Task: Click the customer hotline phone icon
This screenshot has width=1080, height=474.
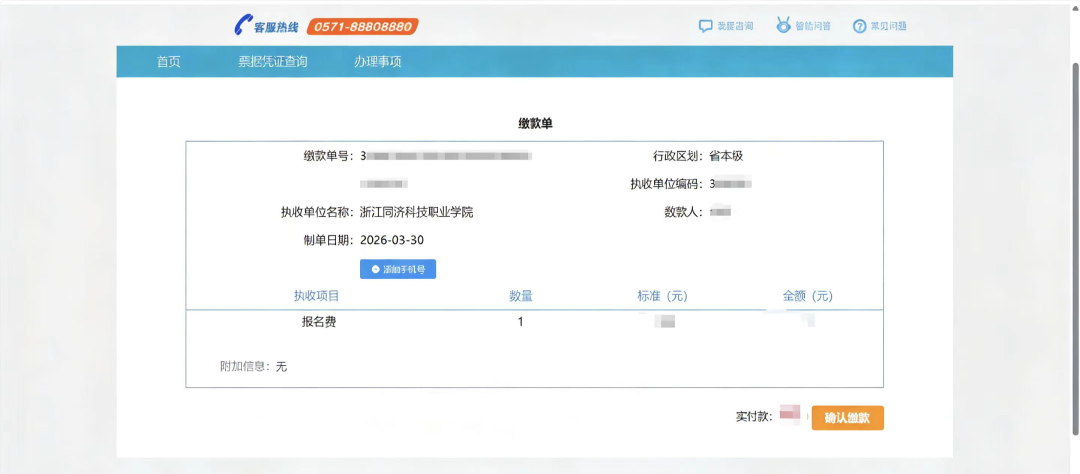Action: [x=243, y=26]
